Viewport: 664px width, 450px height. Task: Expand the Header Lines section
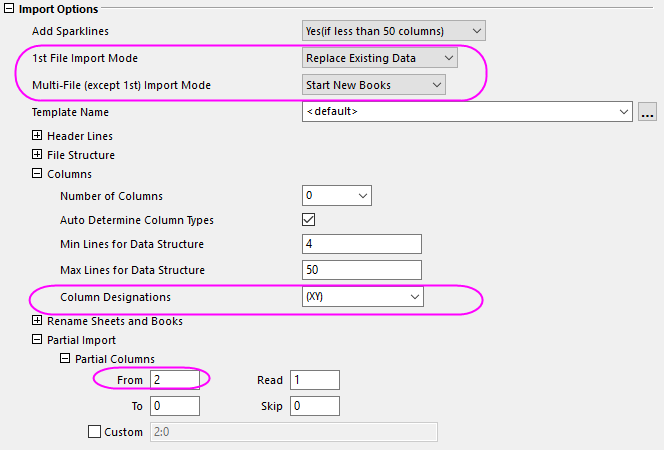[38, 136]
